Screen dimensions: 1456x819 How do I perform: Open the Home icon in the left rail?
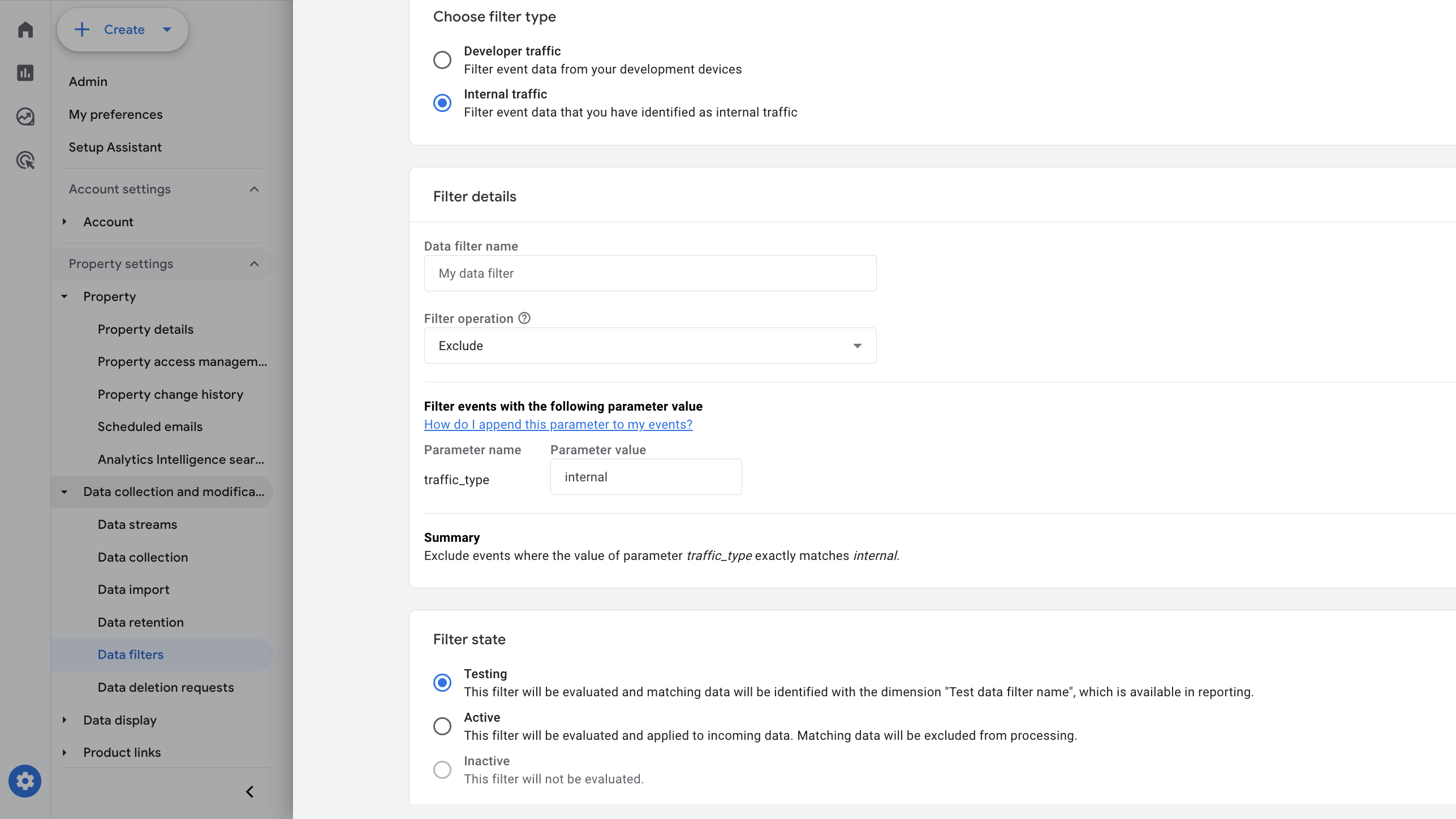[x=25, y=29]
